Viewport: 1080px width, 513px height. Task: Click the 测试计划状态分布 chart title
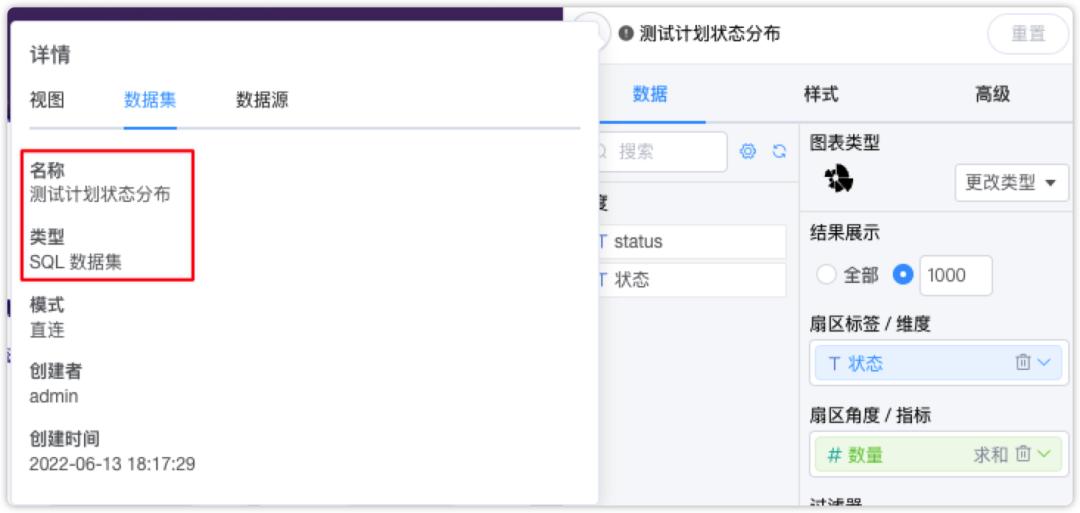[x=709, y=34]
